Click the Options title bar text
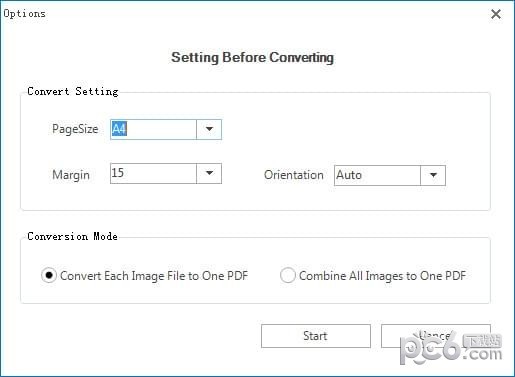The width and height of the screenshot is (515, 377). 24,14
